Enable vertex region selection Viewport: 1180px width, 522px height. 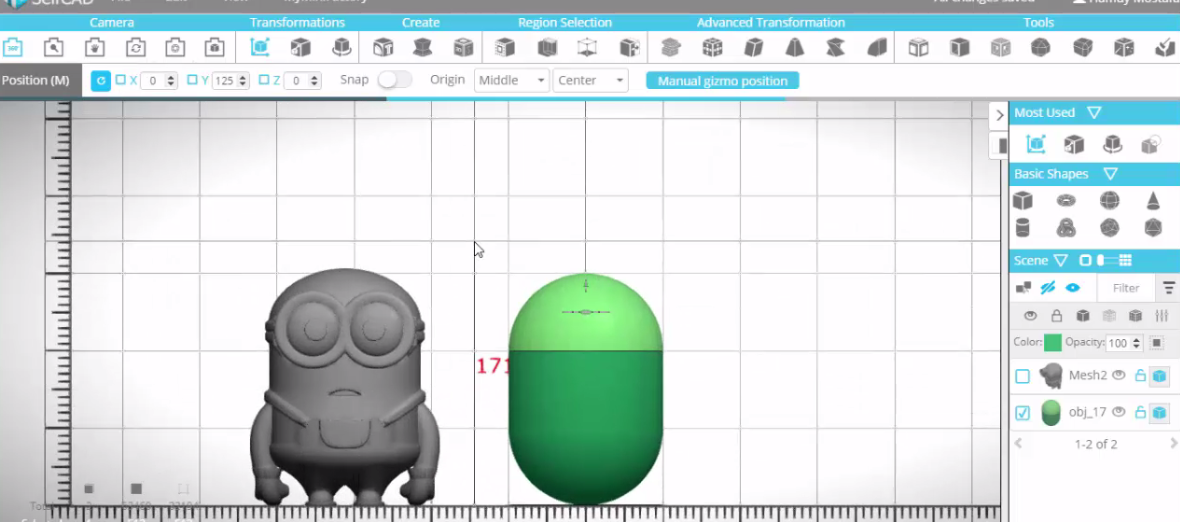point(587,47)
